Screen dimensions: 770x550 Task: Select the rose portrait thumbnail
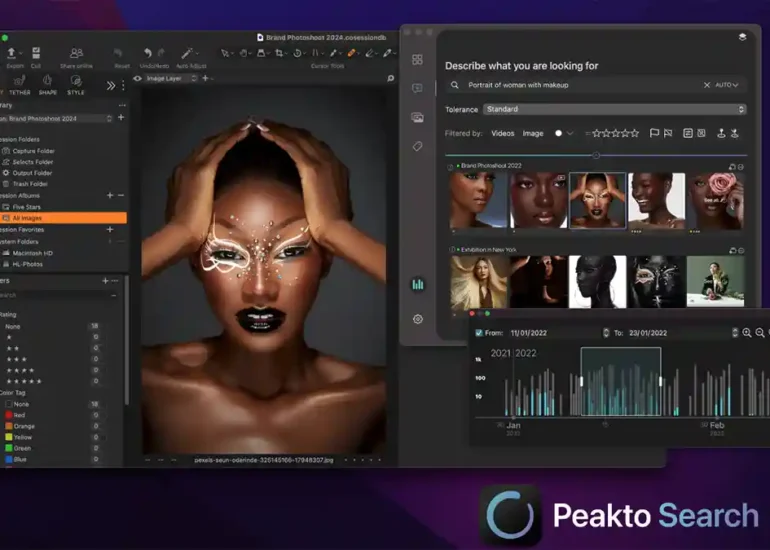715,200
